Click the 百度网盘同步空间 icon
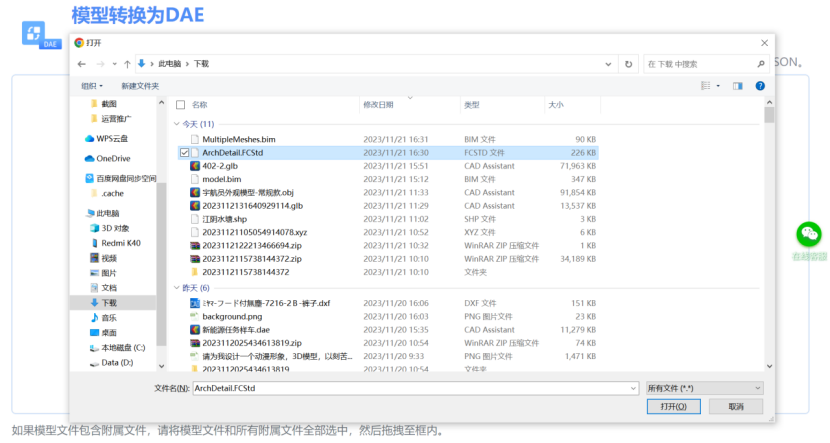The image size is (830, 443). coord(89,178)
